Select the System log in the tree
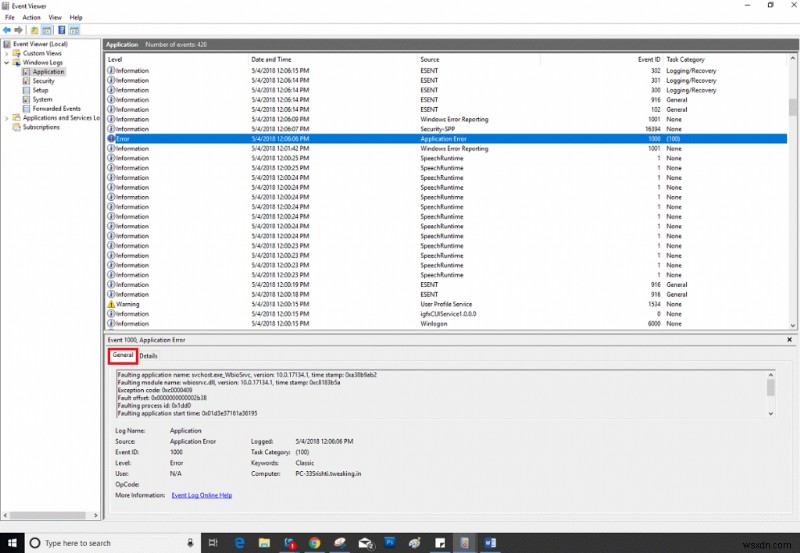 [42, 99]
